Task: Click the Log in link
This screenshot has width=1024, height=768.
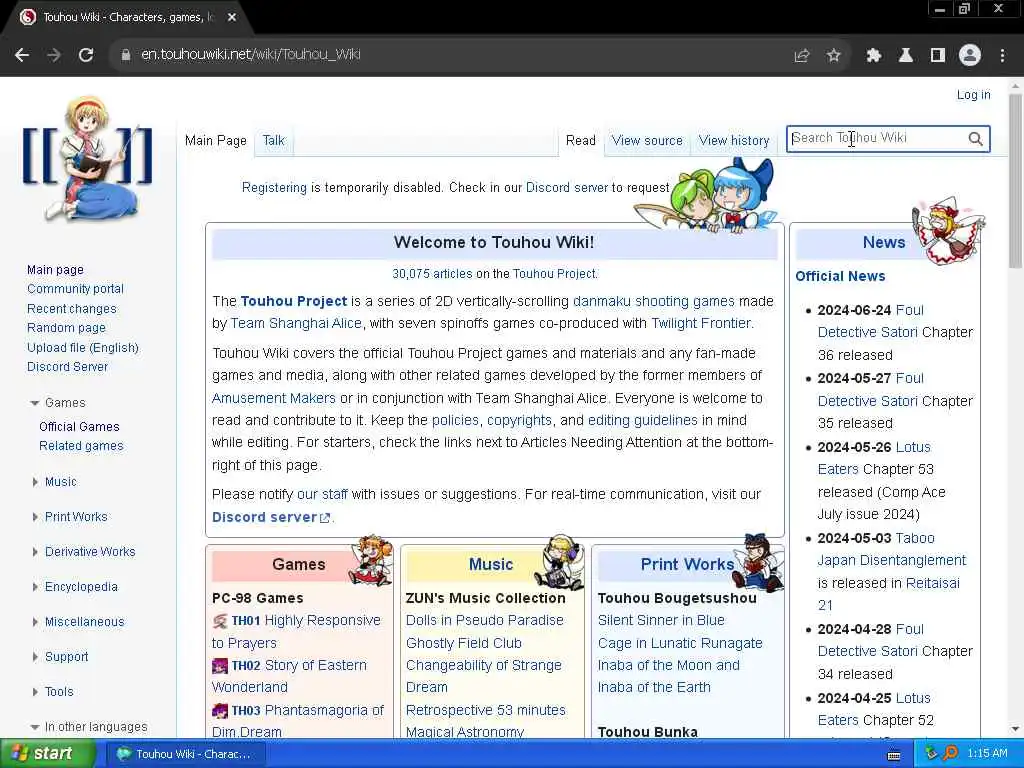Action: [x=973, y=95]
